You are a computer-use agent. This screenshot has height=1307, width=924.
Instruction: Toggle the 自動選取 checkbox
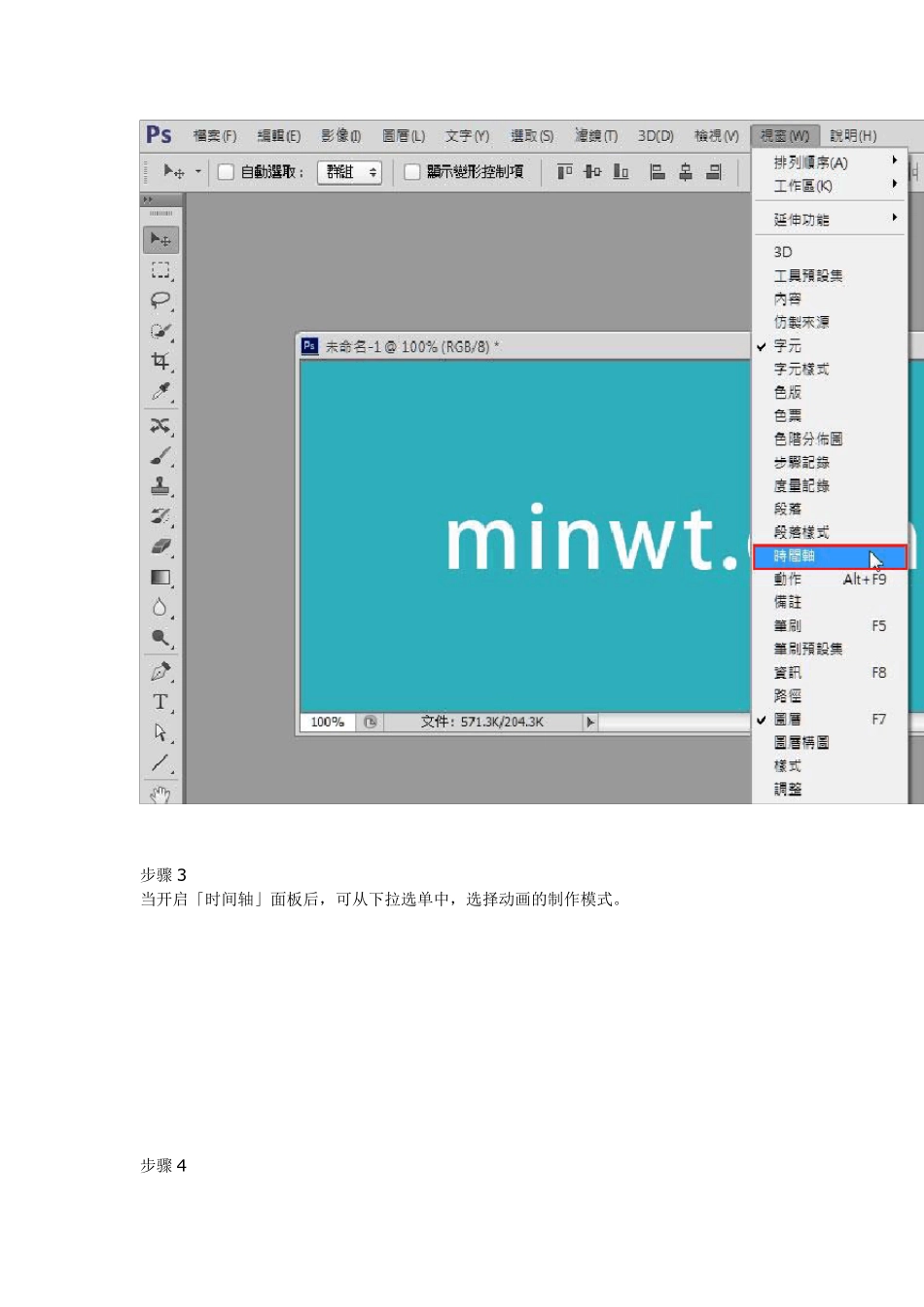(226, 172)
